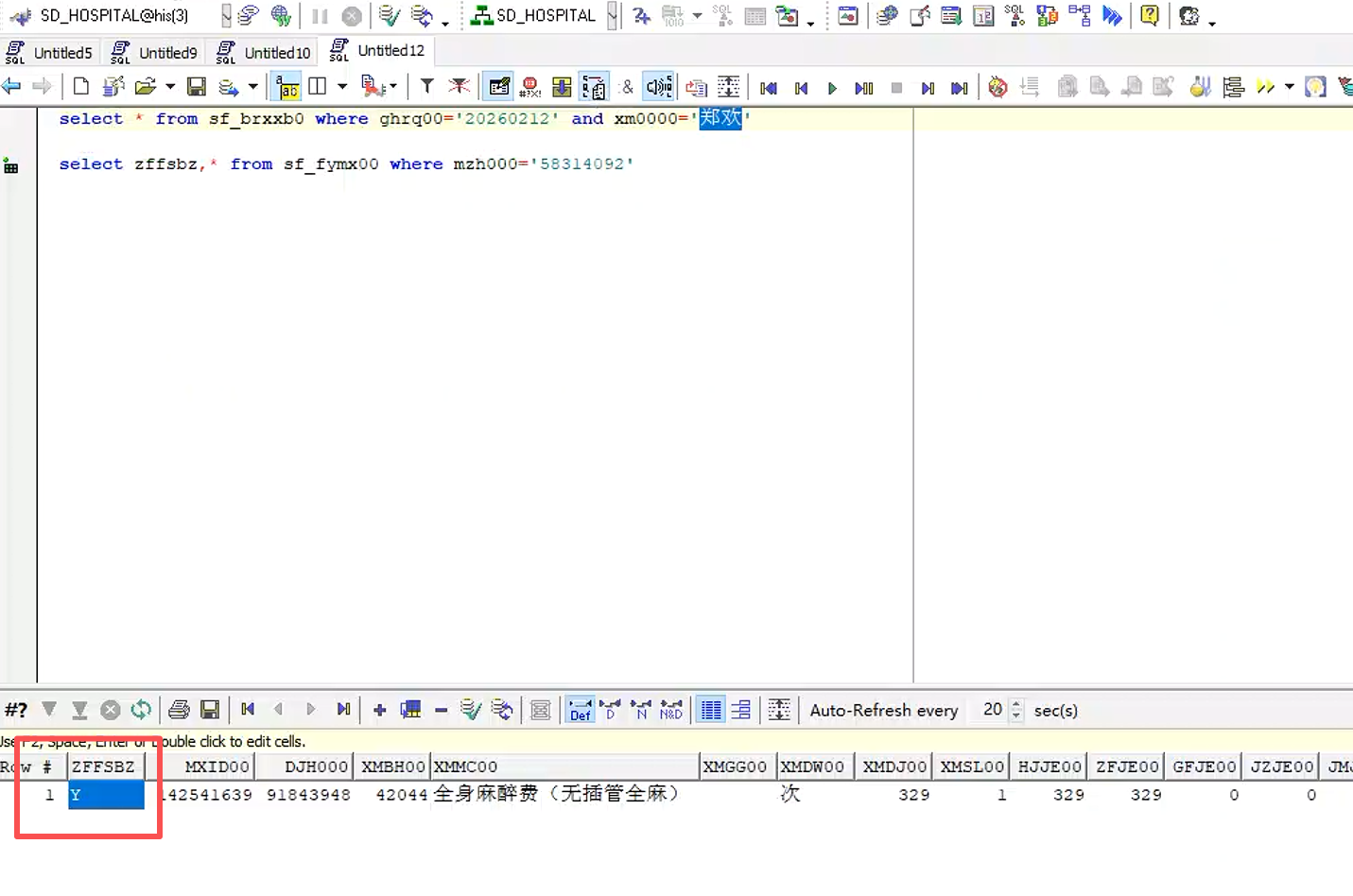Toggle the 'Def' display mode button
The image size is (1353, 896).
tap(581, 710)
